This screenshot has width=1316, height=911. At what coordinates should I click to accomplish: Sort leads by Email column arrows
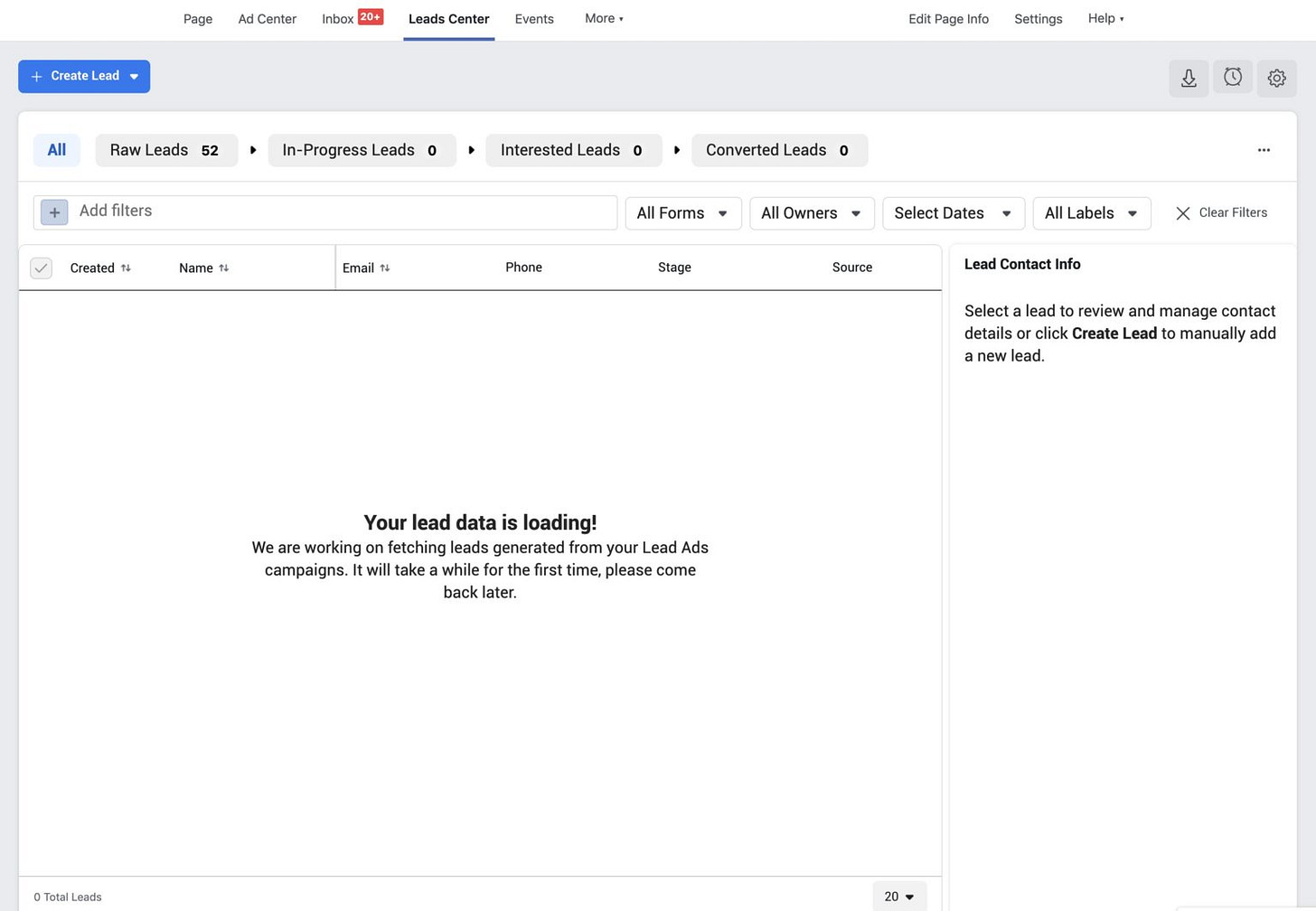(385, 268)
